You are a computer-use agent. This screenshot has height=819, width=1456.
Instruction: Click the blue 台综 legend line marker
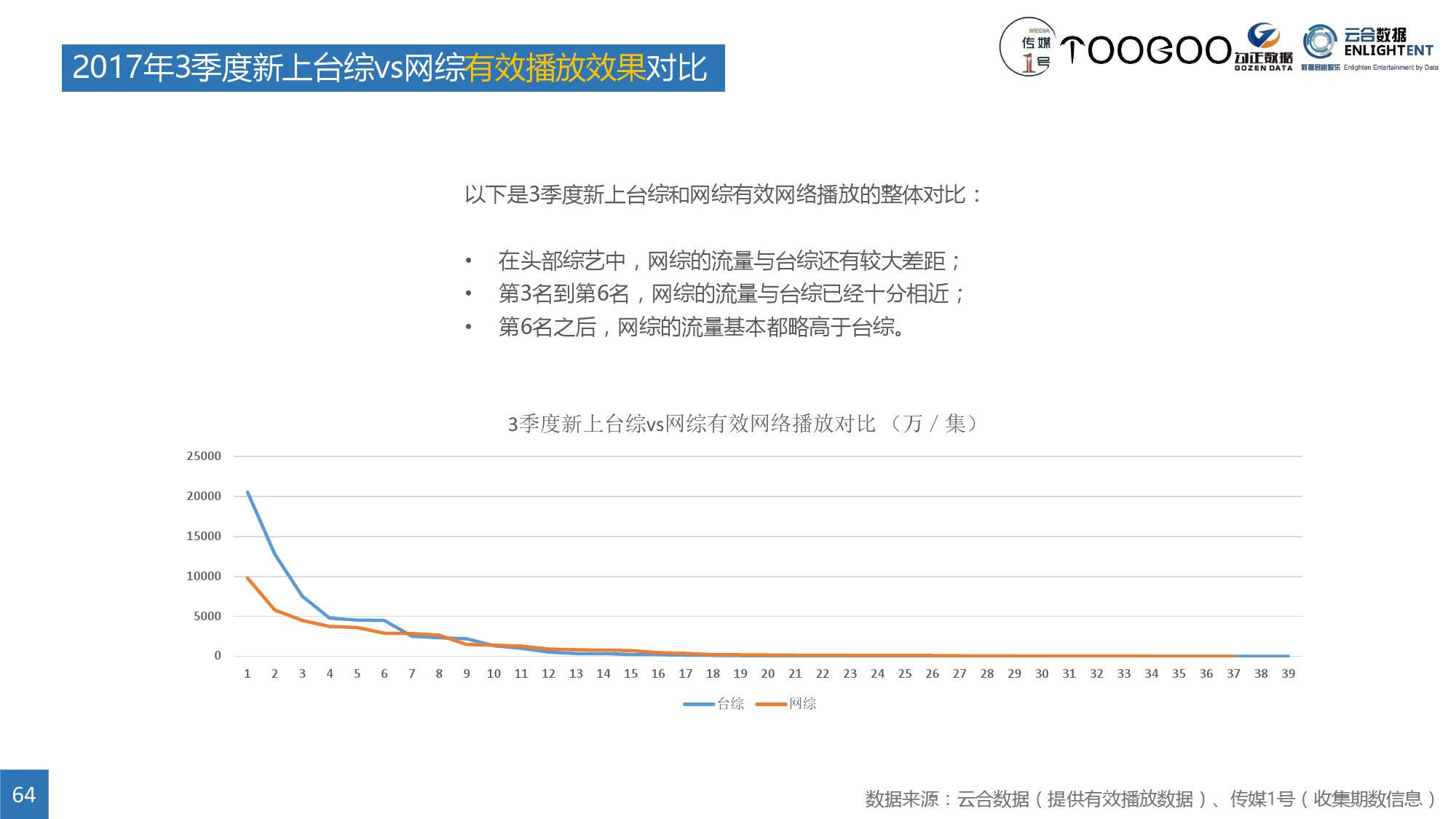(698, 704)
